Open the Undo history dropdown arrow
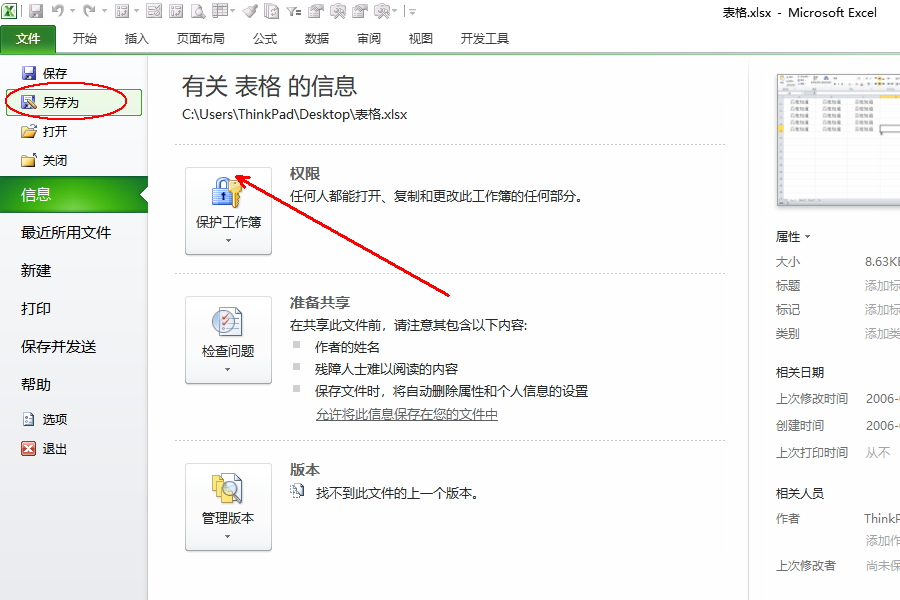 coord(73,12)
